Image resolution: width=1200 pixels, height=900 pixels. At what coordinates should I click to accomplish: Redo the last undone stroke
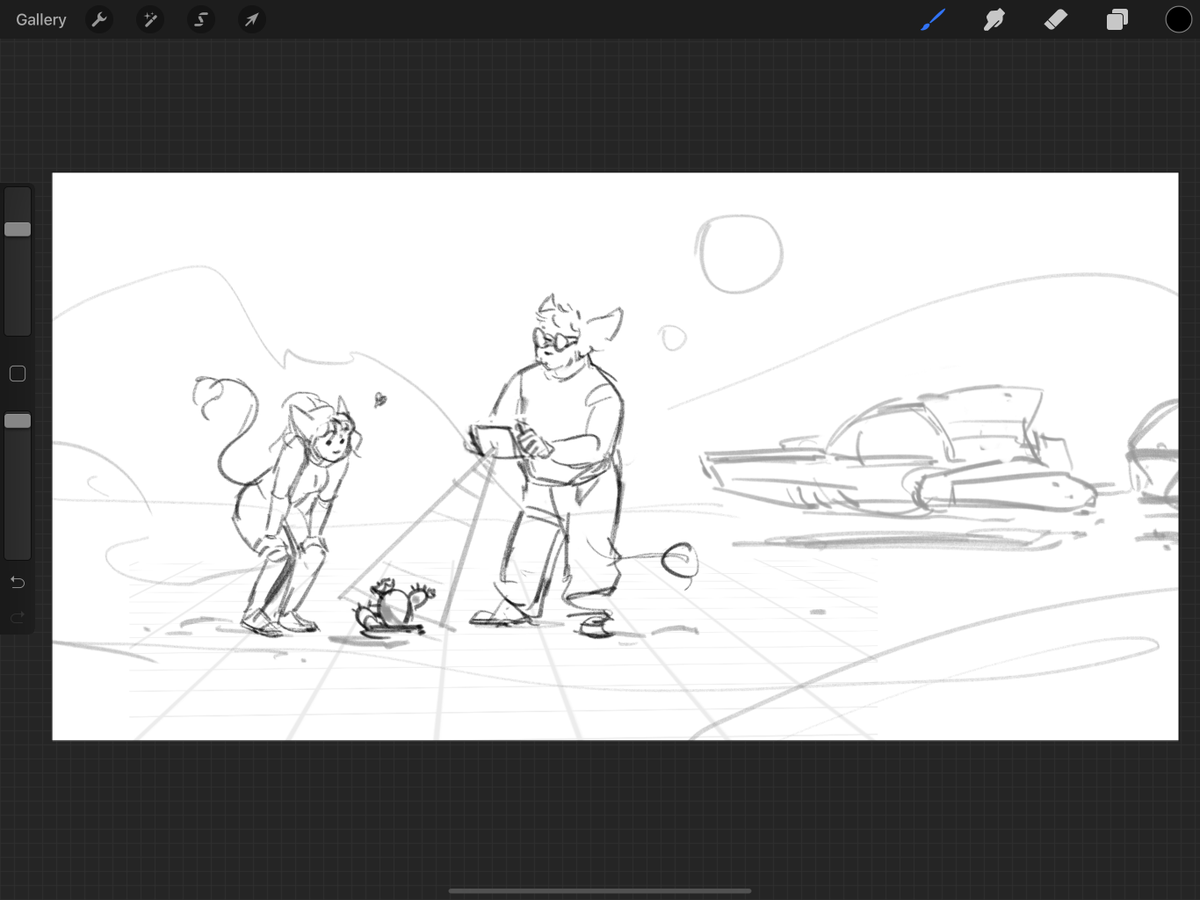pos(17,617)
